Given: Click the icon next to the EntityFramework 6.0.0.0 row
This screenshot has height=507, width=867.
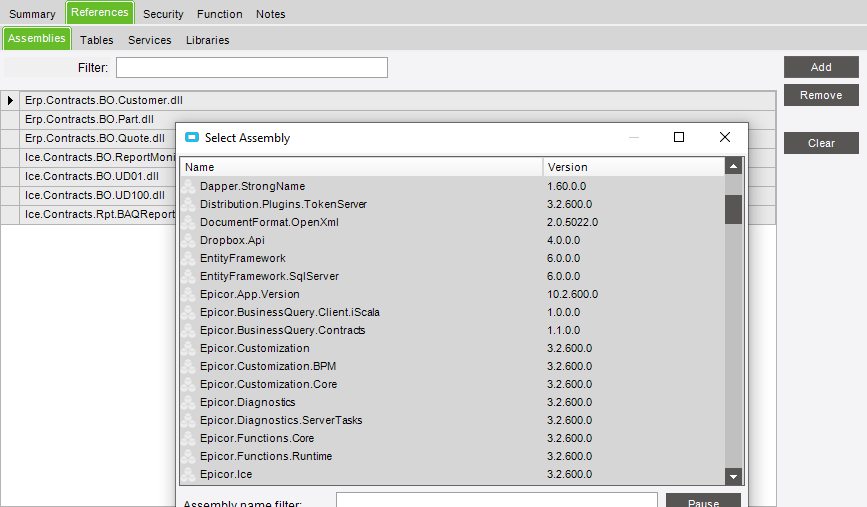Looking at the screenshot, I should click(189, 258).
